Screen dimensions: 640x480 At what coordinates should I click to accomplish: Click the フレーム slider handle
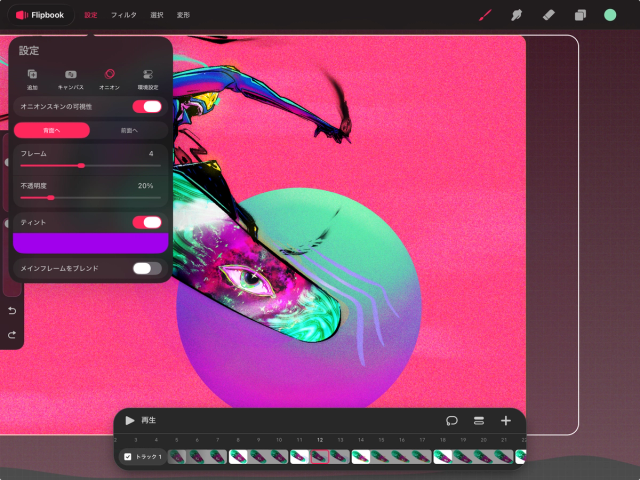(x=81, y=166)
